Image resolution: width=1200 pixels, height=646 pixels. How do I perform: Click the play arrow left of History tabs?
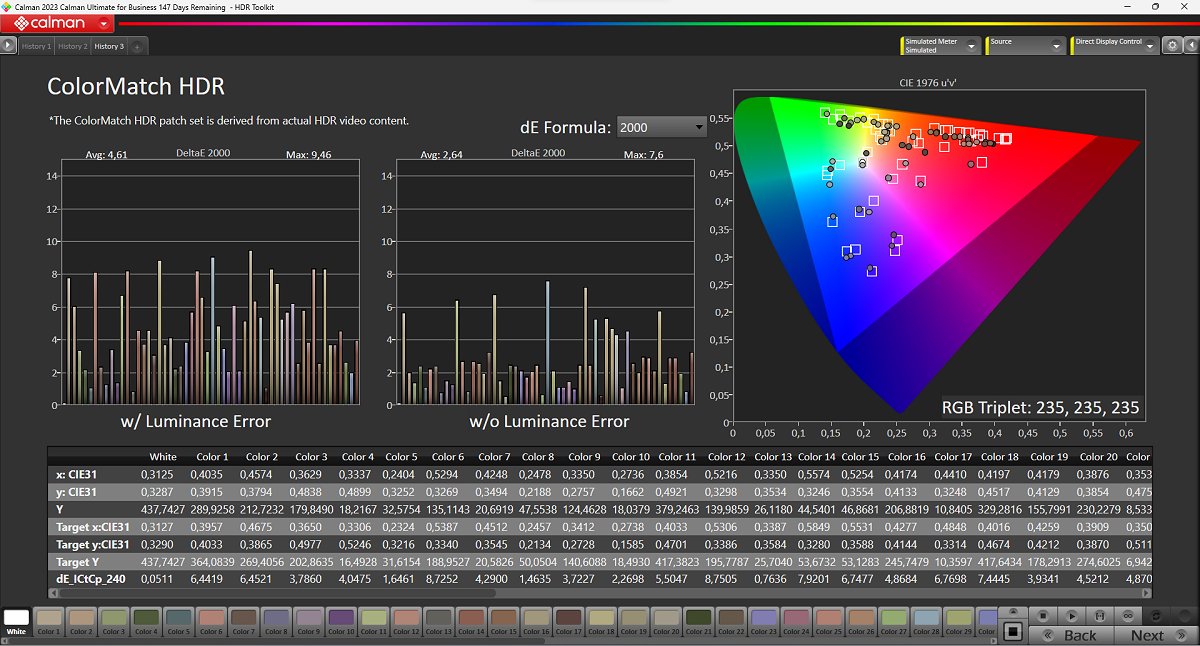coord(8,46)
